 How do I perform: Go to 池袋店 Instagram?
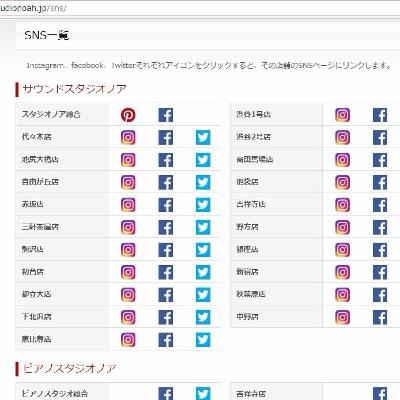(x=342, y=182)
